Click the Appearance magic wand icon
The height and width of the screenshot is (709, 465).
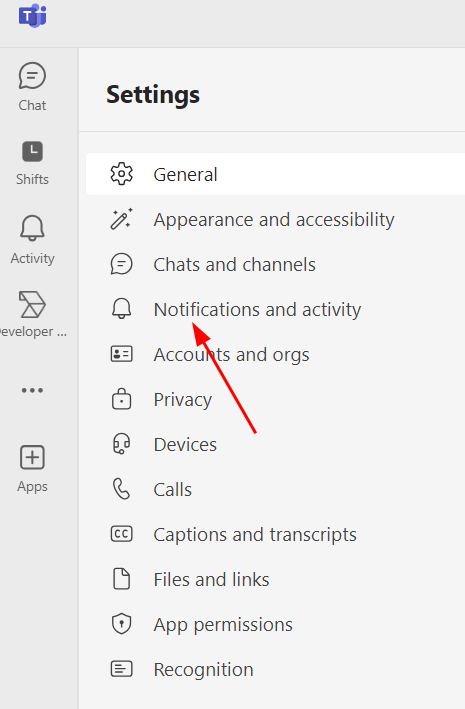coord(122,219)
